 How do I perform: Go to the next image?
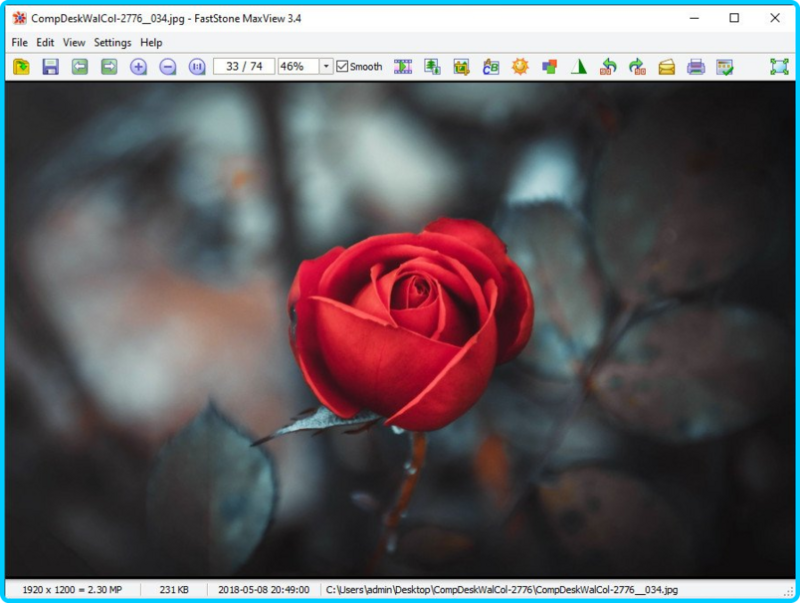[109, 67]
